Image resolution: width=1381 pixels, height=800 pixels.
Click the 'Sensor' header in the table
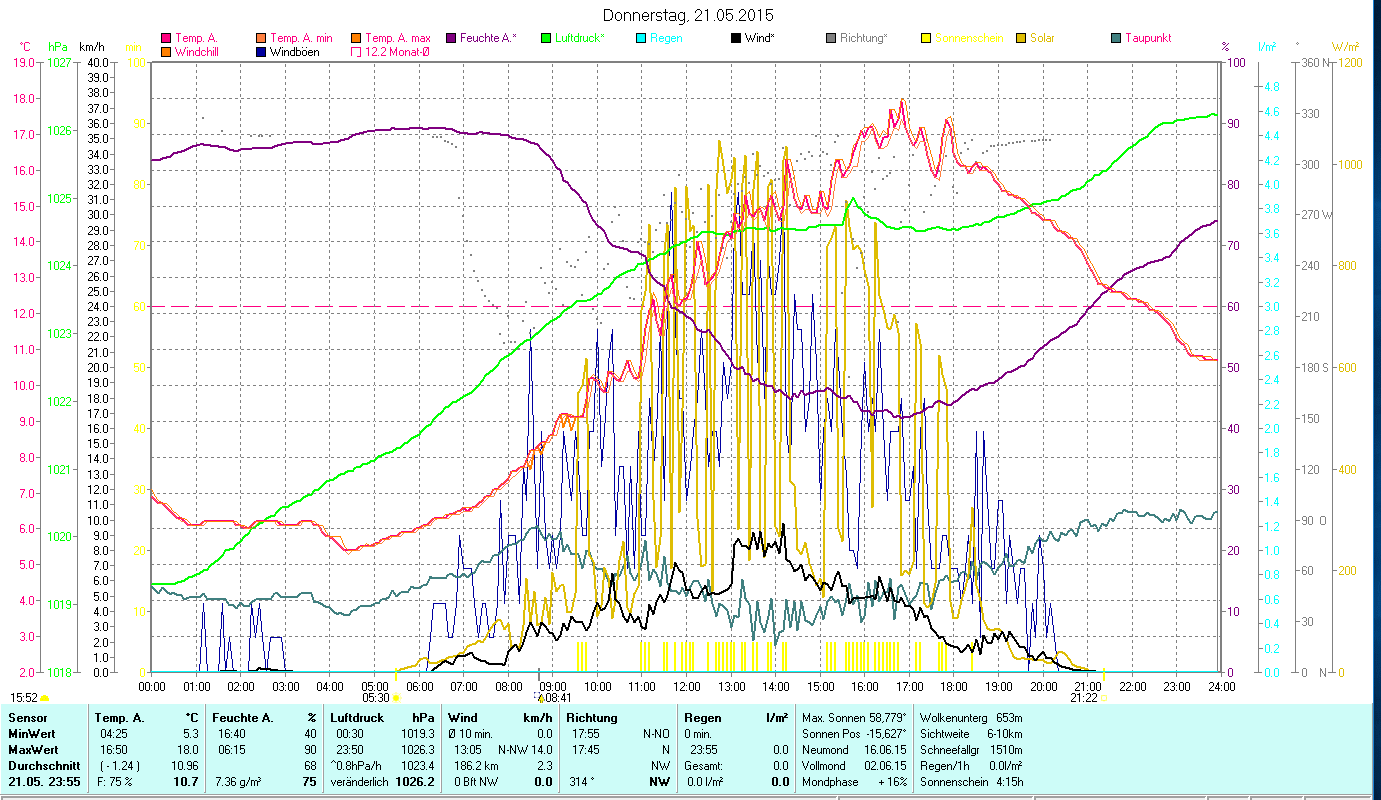click(26, 718)
